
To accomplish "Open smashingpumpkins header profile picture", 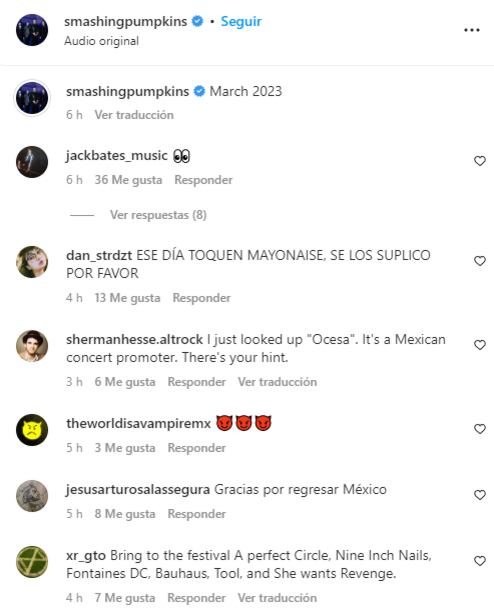I will pyautogui.click(x=32, y=30).
